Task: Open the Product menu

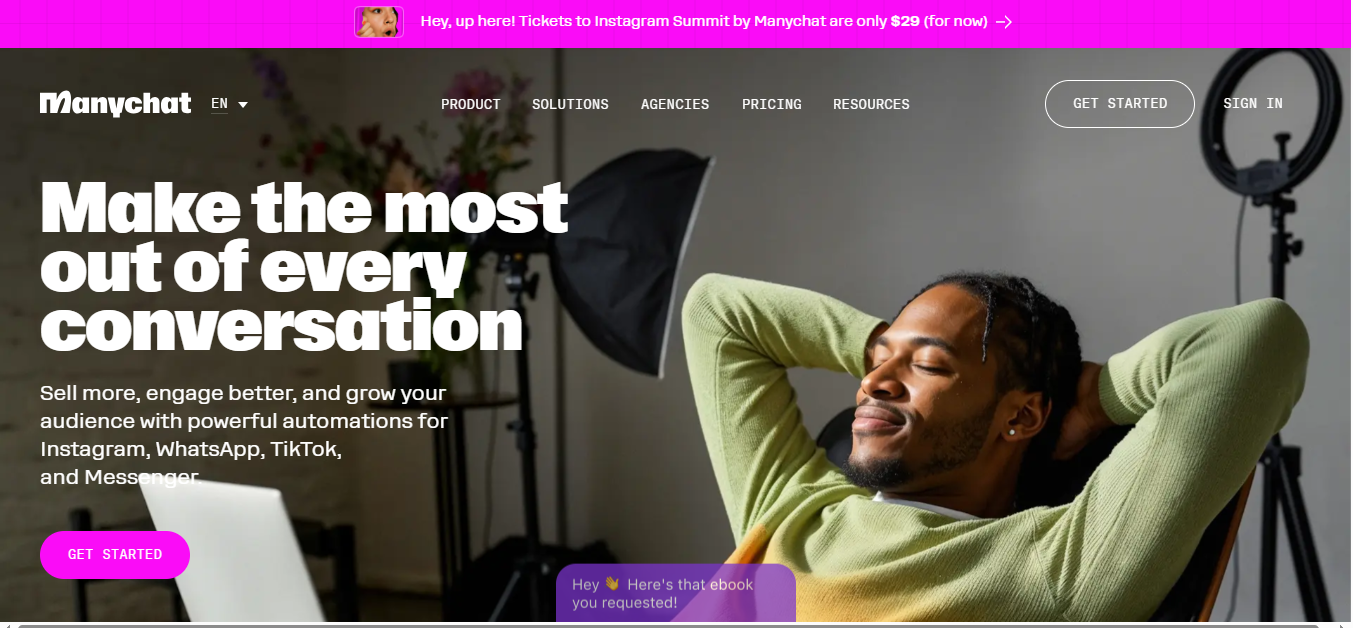Action: (471, 104)
